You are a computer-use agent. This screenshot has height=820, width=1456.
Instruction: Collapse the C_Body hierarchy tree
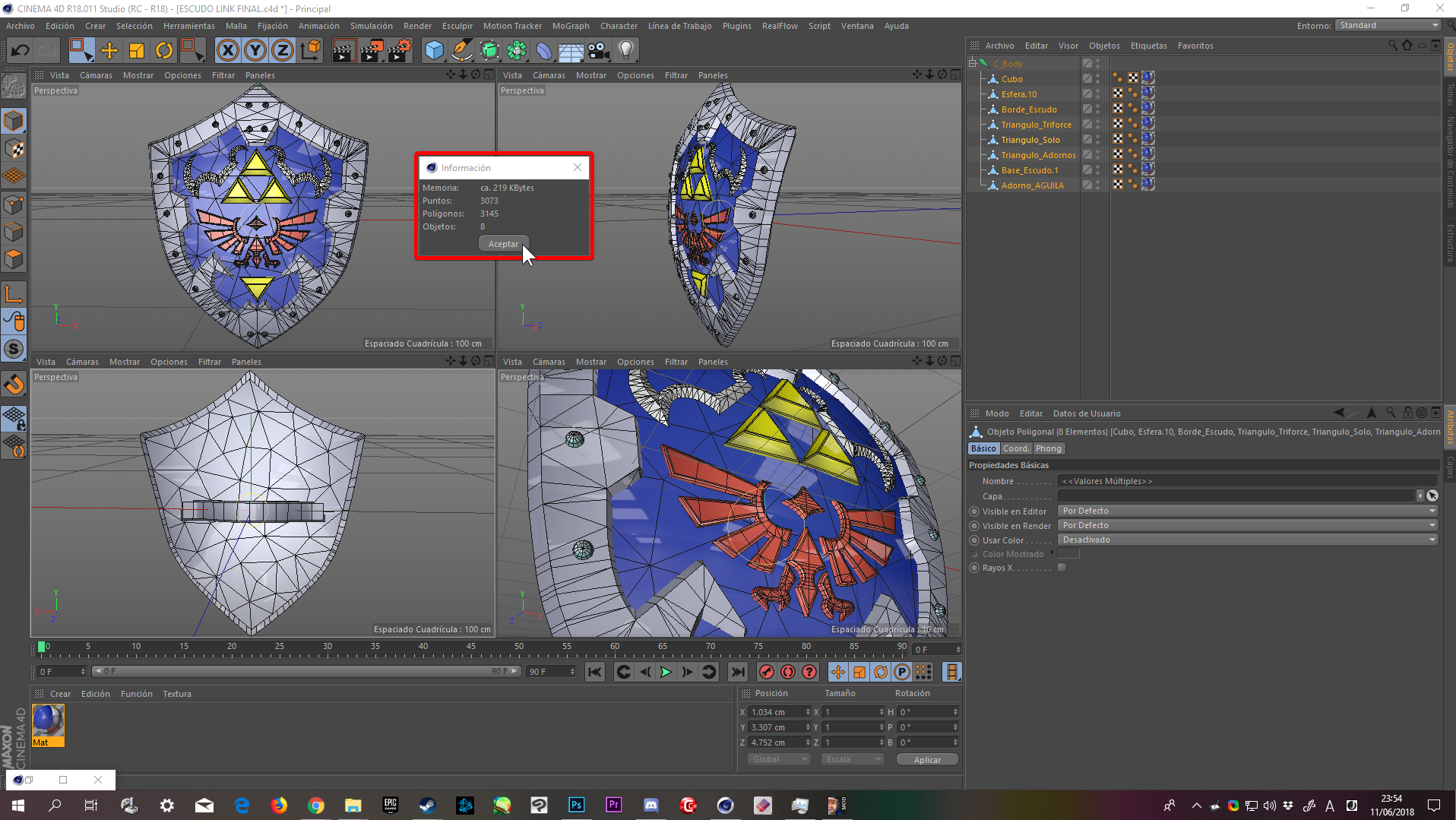coord(973,64)
